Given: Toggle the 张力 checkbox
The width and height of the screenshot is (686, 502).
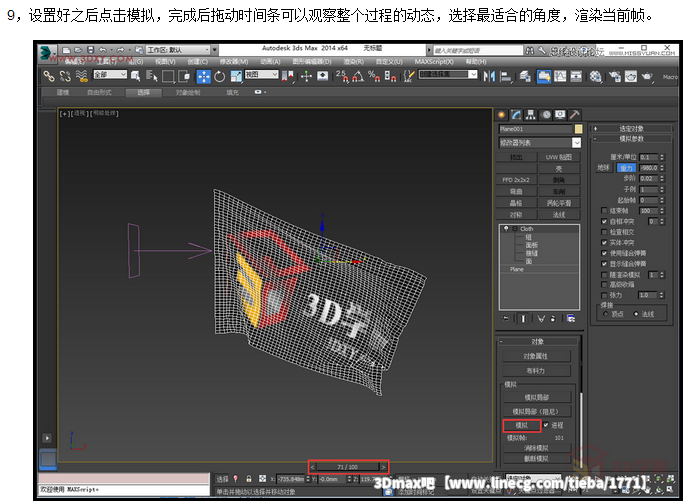Looking at the screenshot, I should click(604, 295).
